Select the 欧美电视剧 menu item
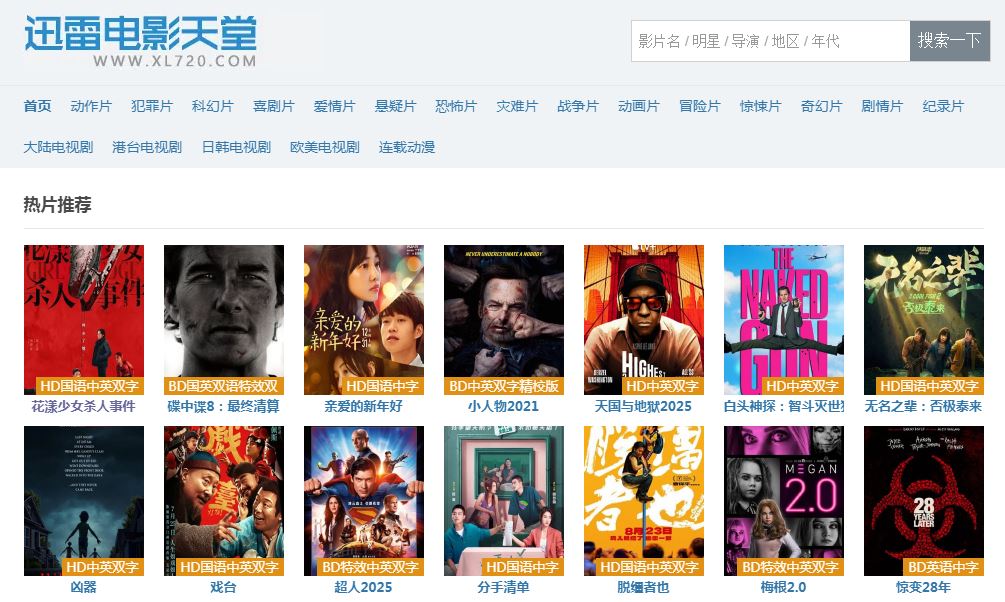Screen dimensions: 1005x602 325,147
